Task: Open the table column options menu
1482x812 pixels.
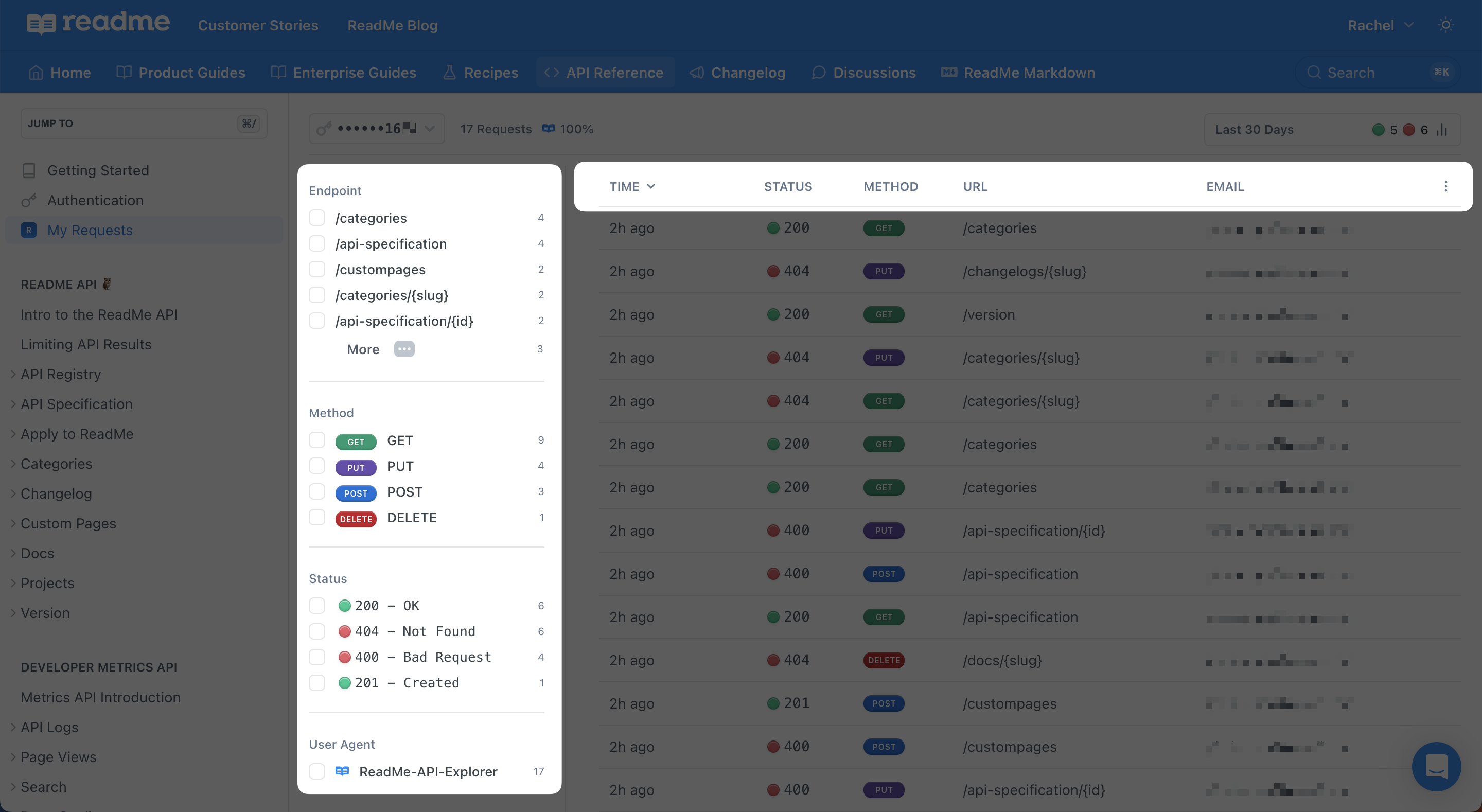Action: 1445,186
